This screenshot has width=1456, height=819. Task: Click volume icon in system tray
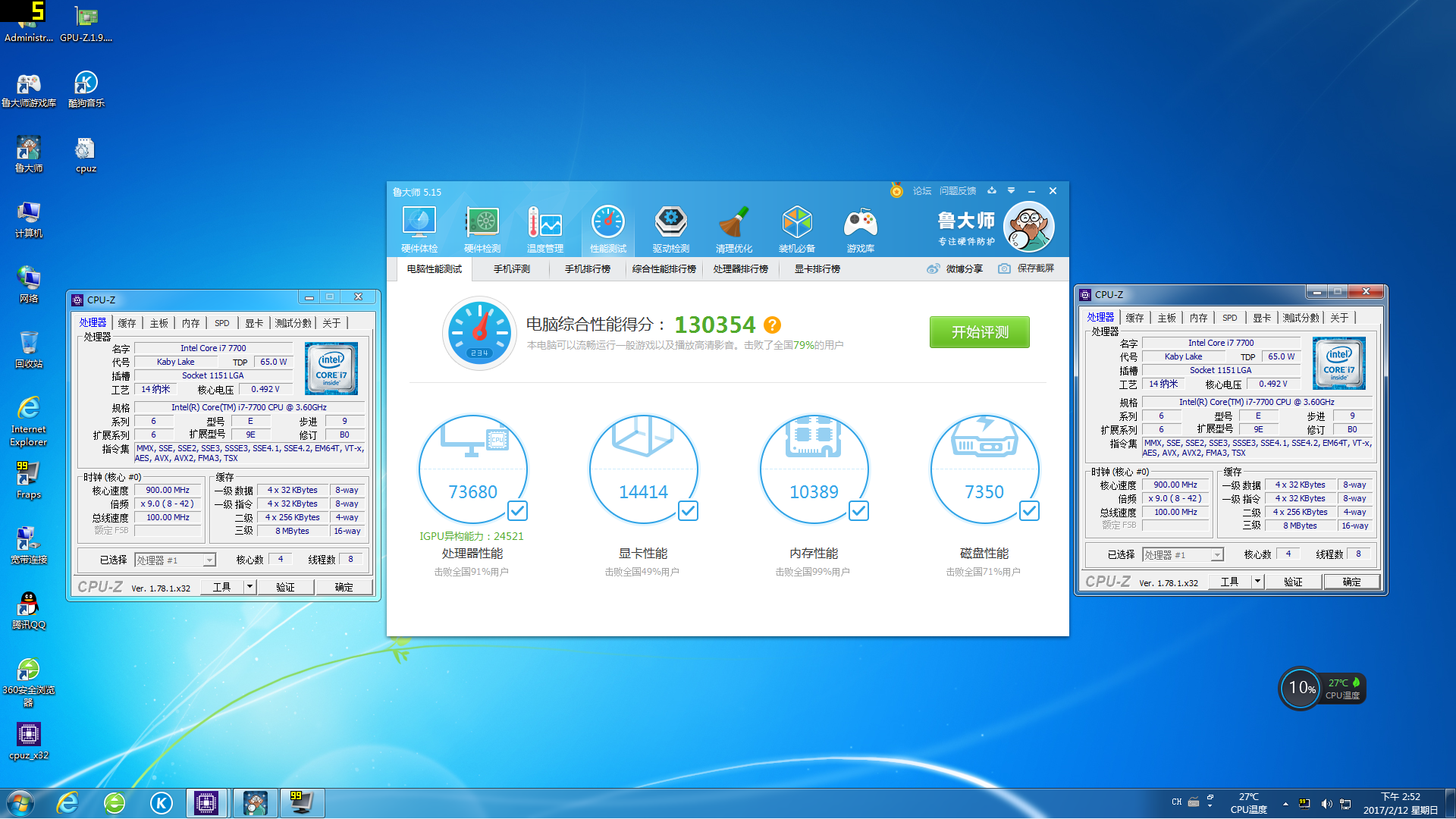coord(1326,803)
